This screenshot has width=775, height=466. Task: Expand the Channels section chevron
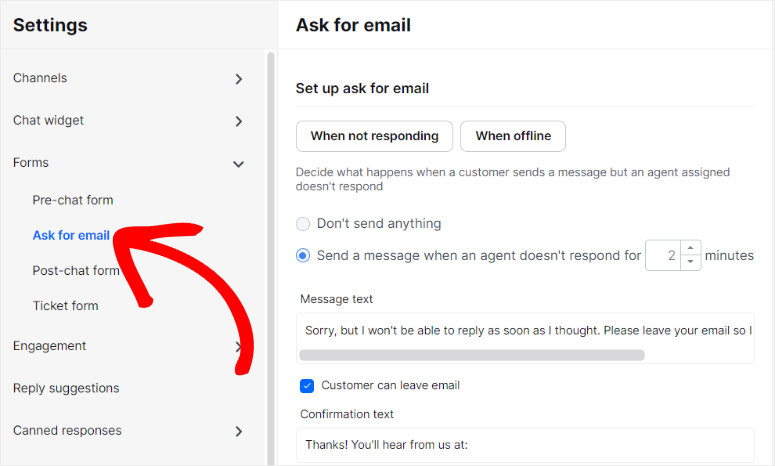pyautogui.click(x=239, y=79)
